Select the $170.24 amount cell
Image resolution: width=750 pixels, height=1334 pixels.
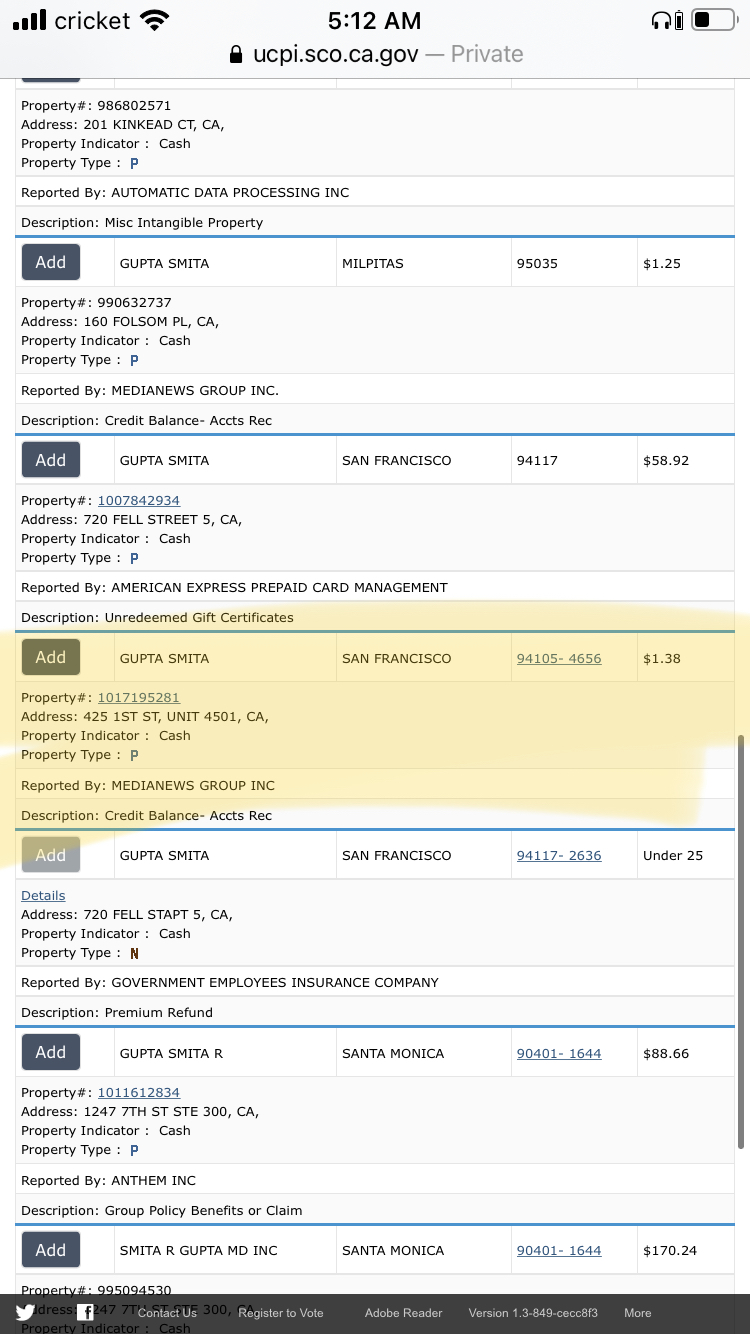tap(686, 1250)
